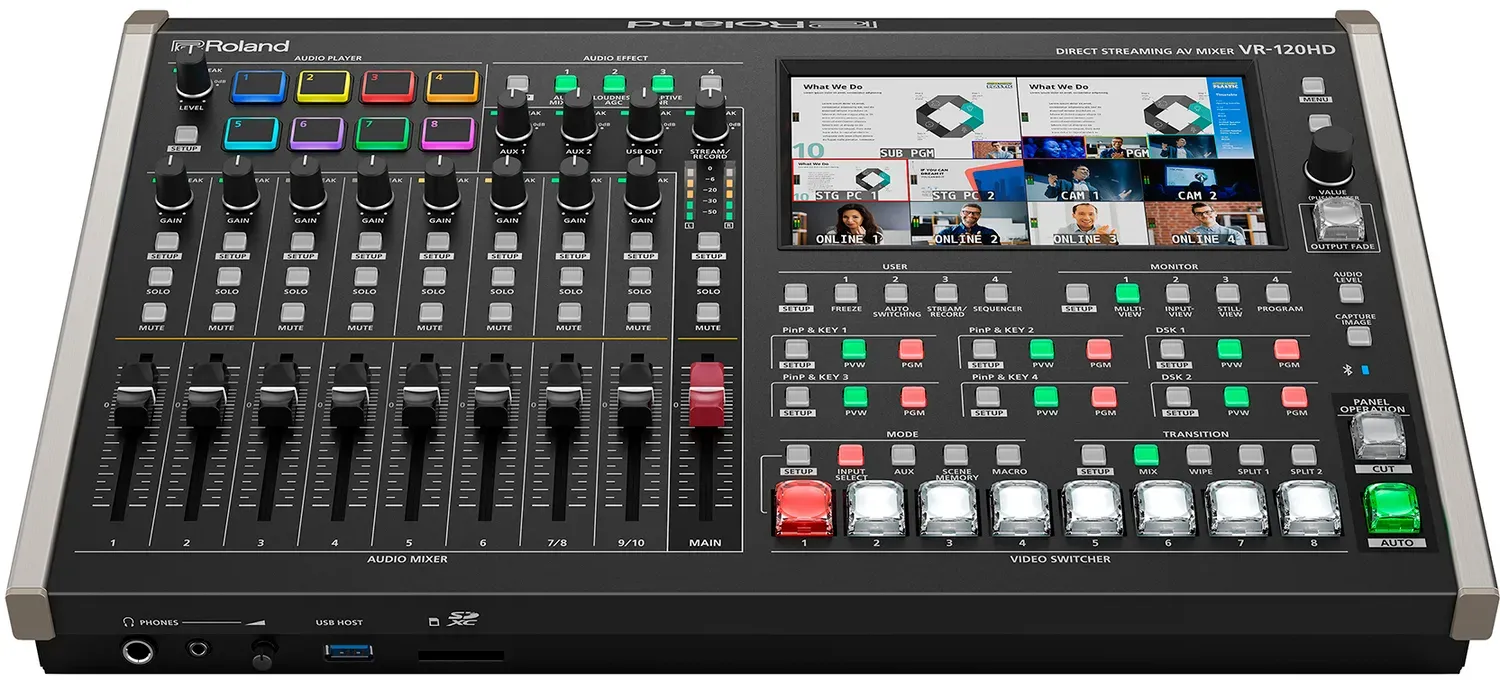The height and width of the screenshot is (680, 1500).
Task: Hit the green AUTO transition button
Action: tap(1393, 508)
